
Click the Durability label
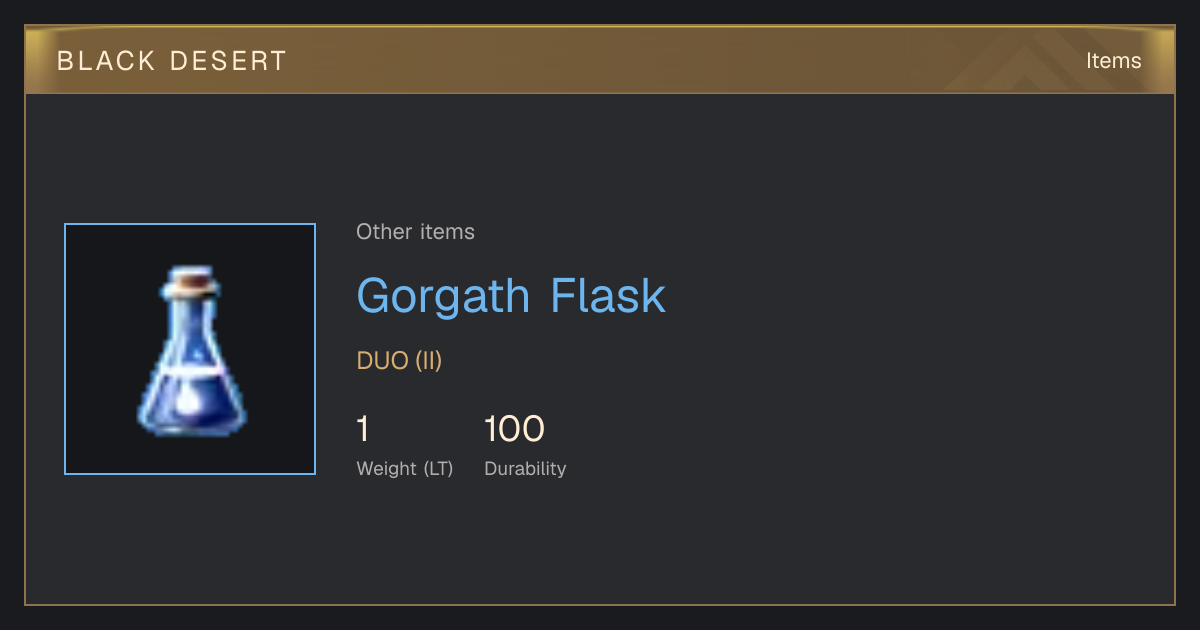(525, 469)
